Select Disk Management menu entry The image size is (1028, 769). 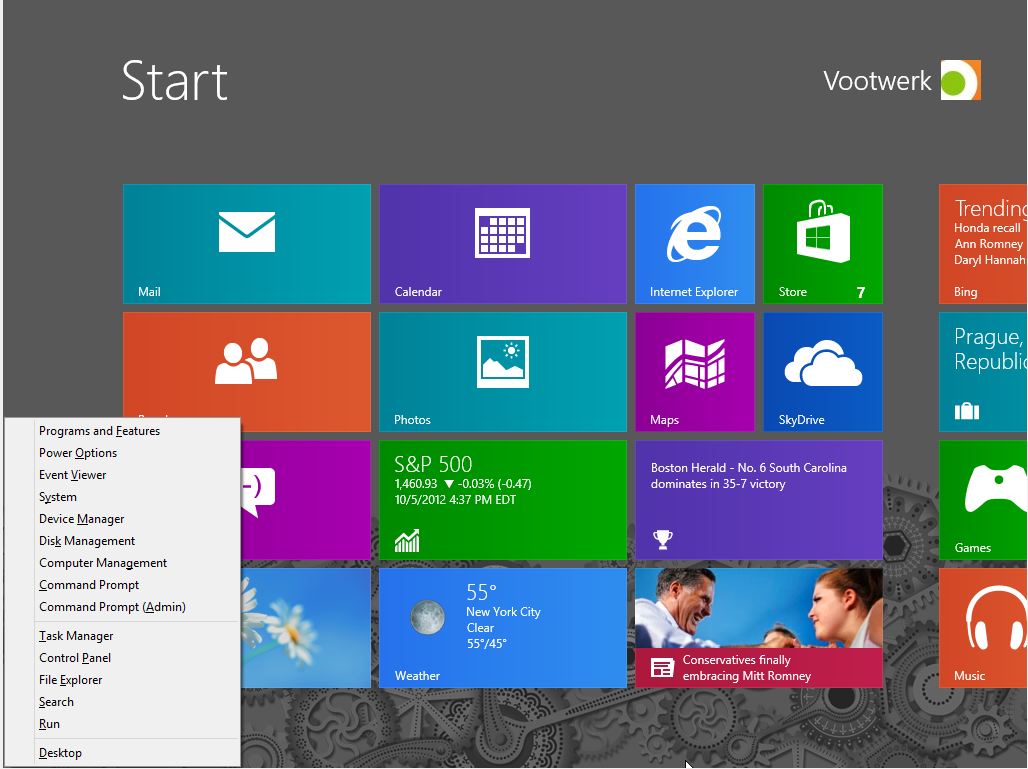coord(87,541)
